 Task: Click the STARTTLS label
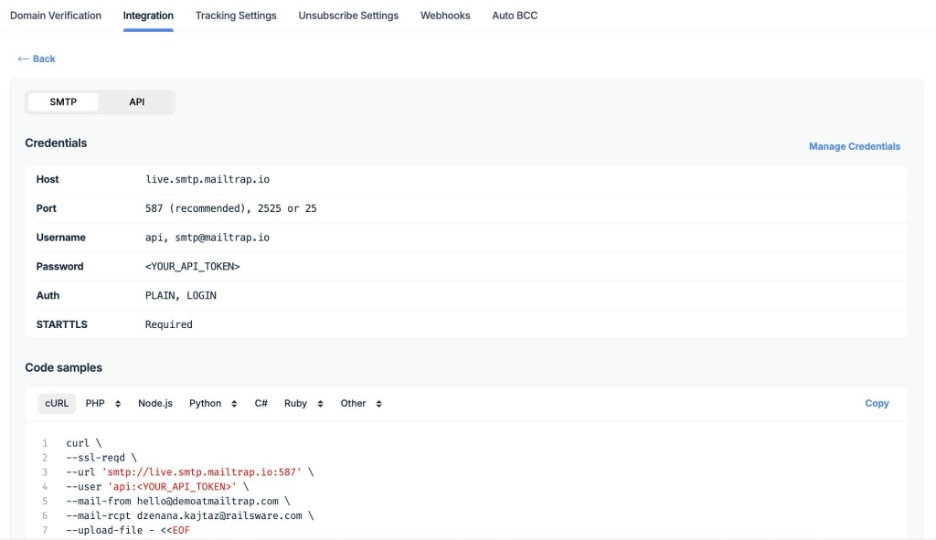62,325
